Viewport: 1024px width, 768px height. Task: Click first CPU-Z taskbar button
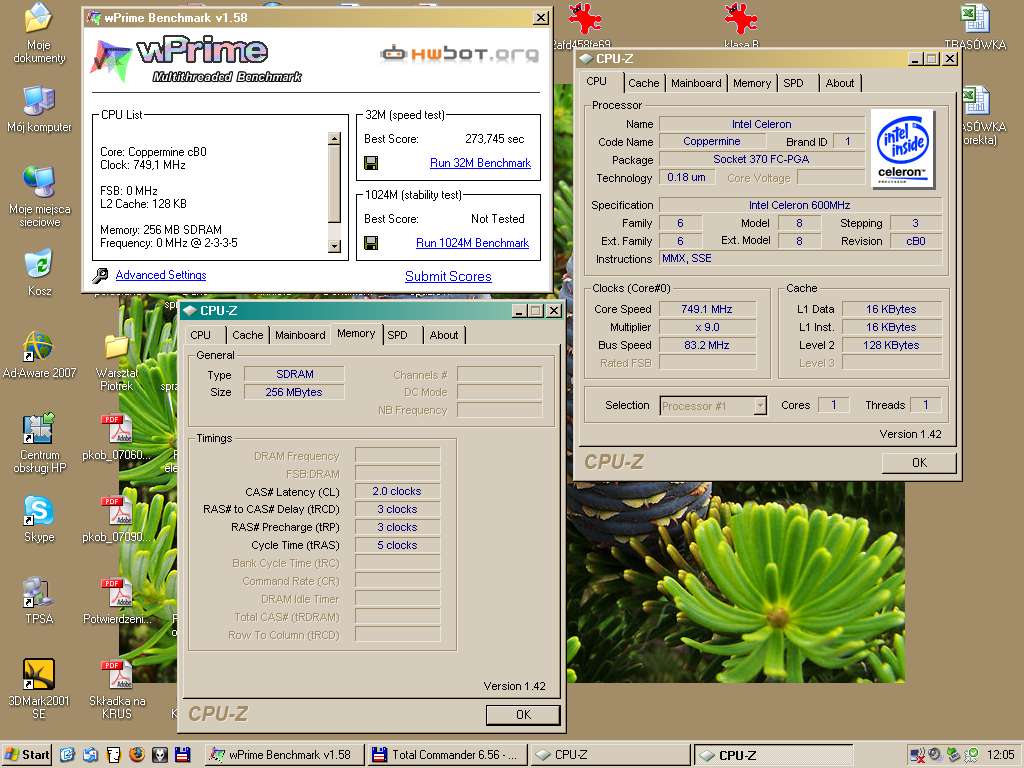[610, 755]
